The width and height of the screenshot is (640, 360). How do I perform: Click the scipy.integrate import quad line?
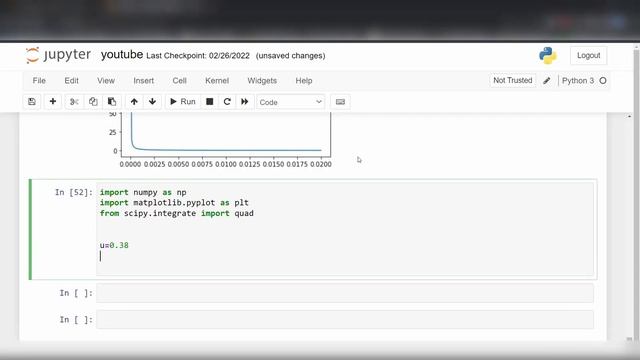coord(177,213)
